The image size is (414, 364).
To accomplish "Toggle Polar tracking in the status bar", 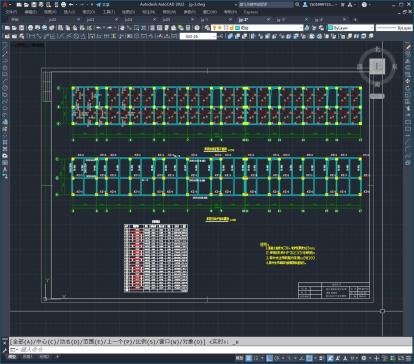I will (276, 358).
